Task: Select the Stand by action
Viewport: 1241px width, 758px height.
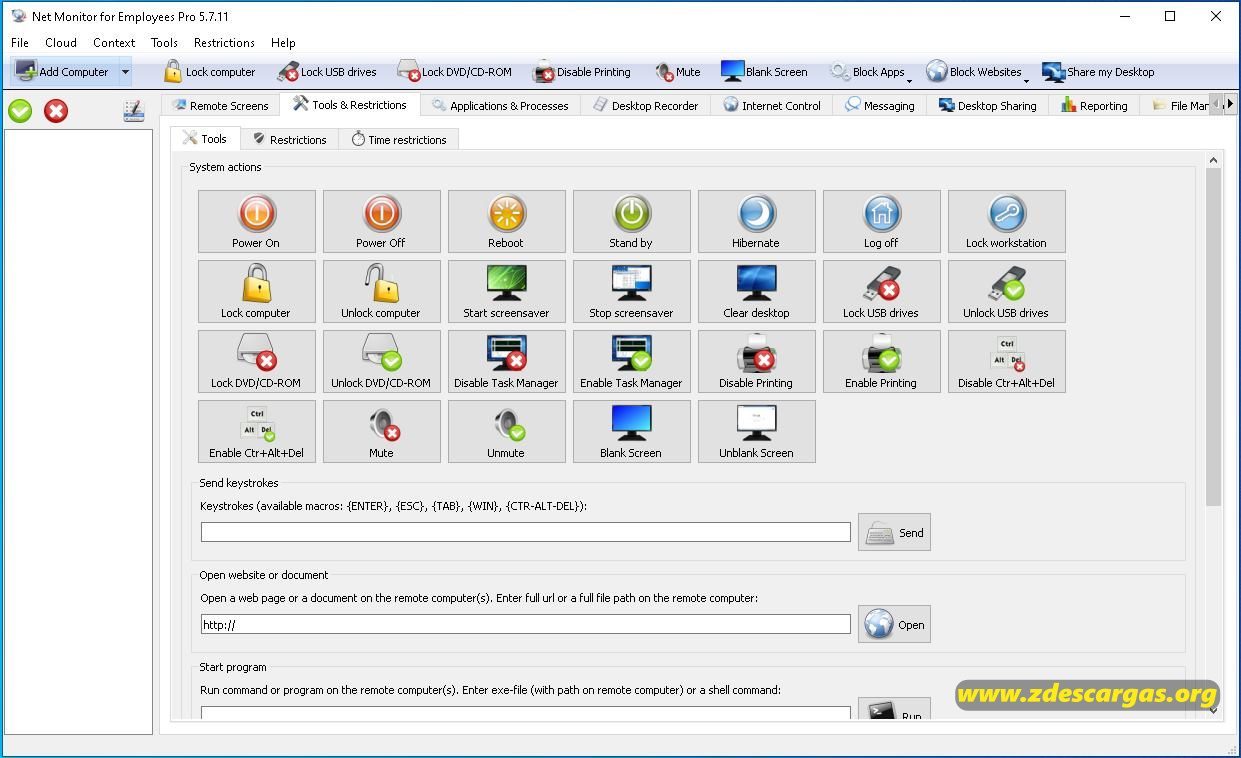Action: click(x=631, y=221)
